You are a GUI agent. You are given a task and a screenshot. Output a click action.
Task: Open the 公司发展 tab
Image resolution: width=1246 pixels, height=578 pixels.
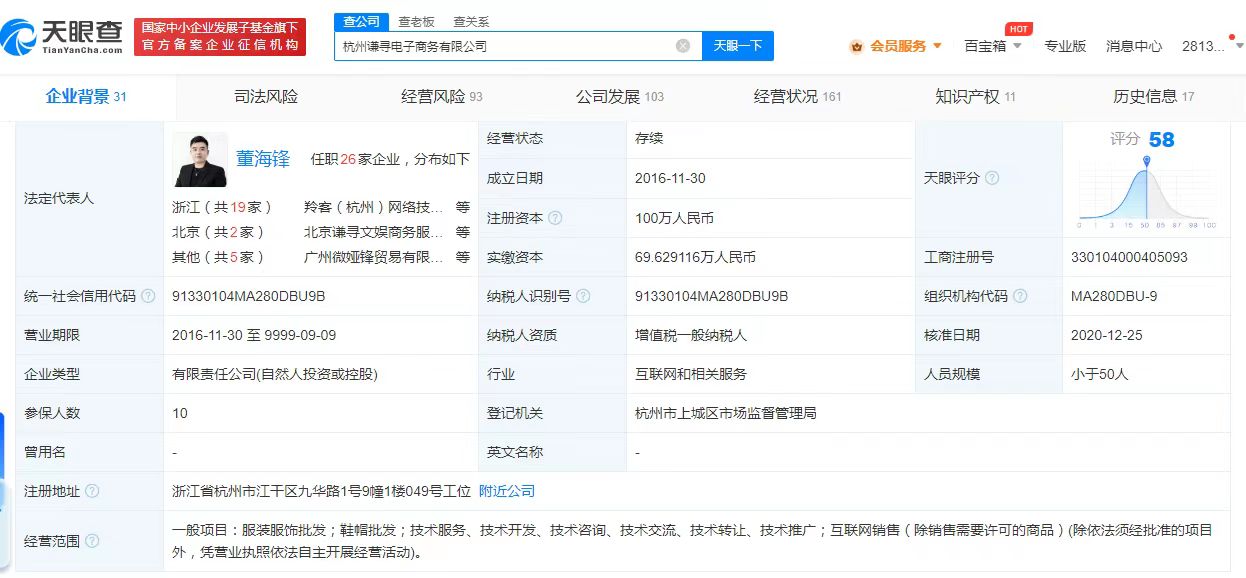(620, 97)
